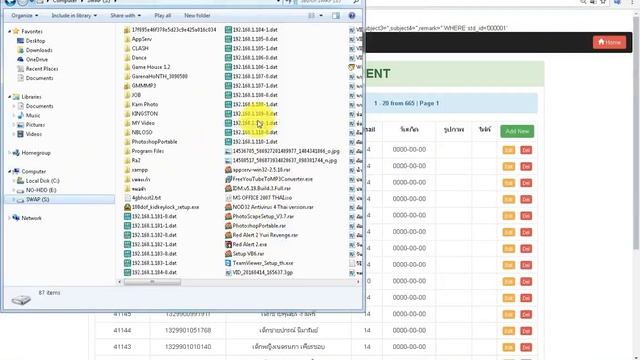Click Del button in first table row
Image resolution: width=640 pixels, height=360 pixels.
point(526,150)
